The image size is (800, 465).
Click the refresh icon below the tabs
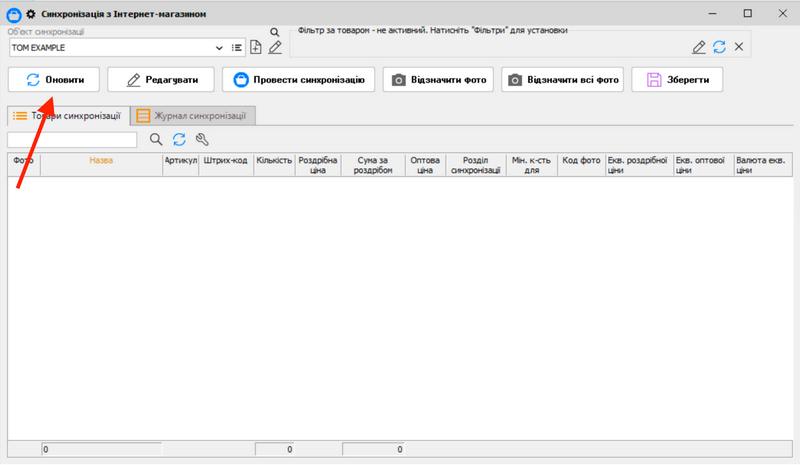(x=179, y=140)
